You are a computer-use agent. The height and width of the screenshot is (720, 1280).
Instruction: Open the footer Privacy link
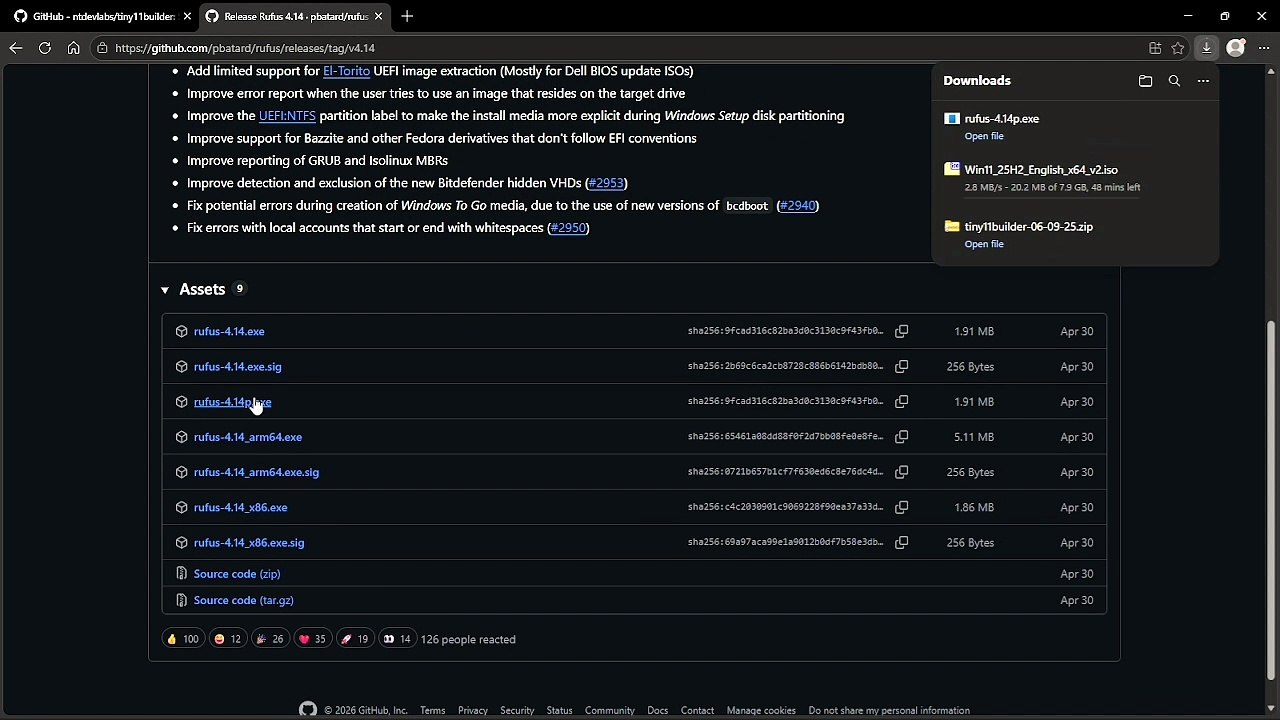point(473,711)
